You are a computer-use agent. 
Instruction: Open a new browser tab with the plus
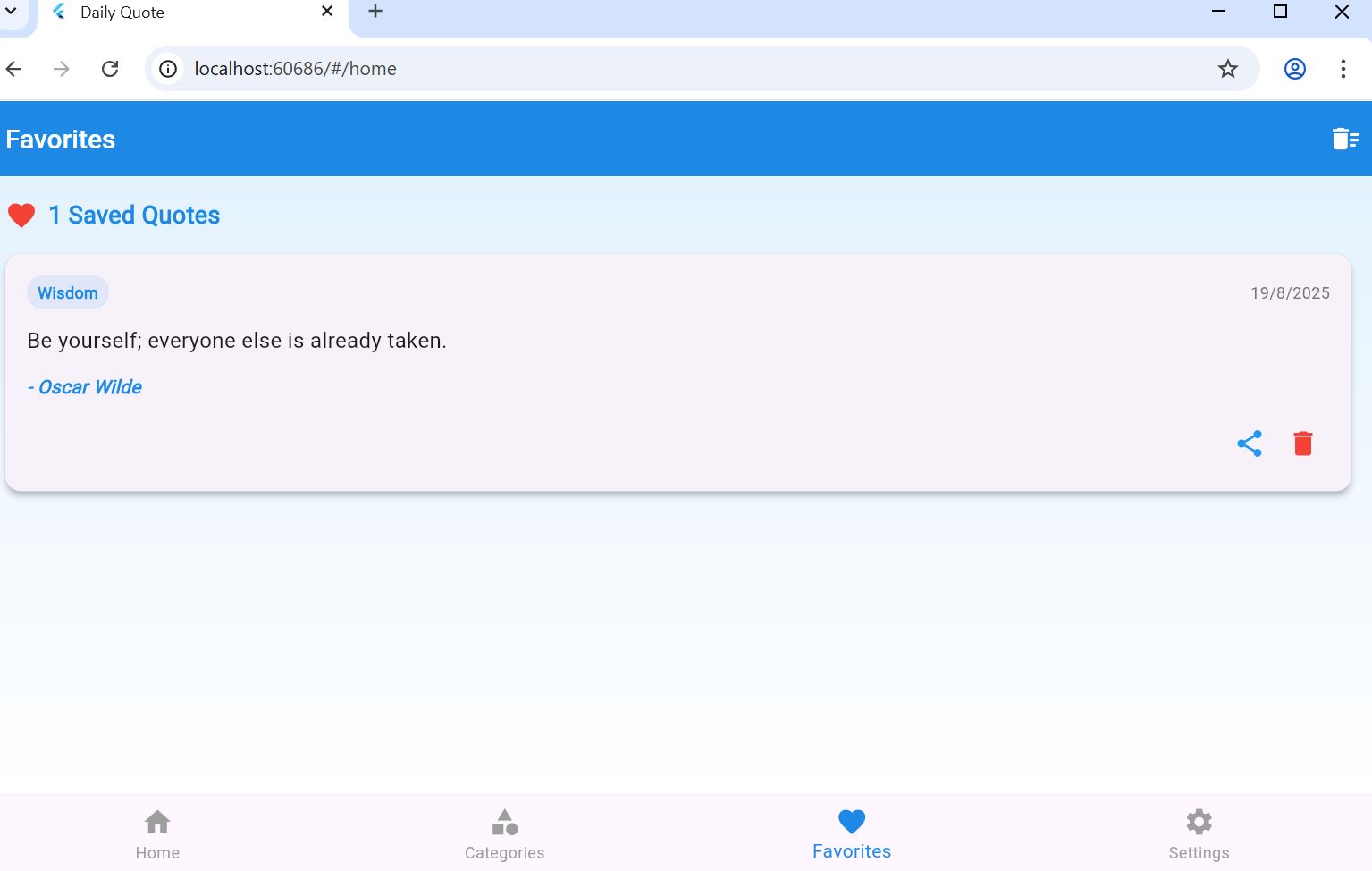coord(374,12)
